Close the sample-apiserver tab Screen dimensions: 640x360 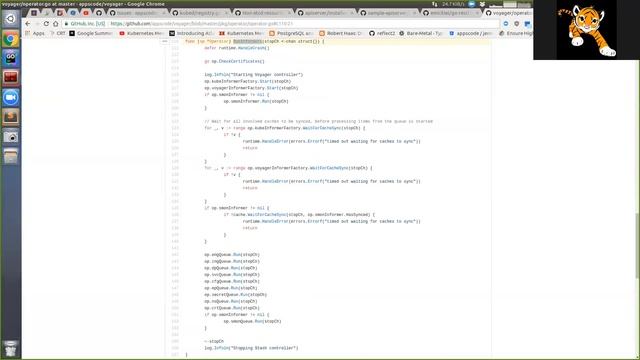(x=414, y=13)
